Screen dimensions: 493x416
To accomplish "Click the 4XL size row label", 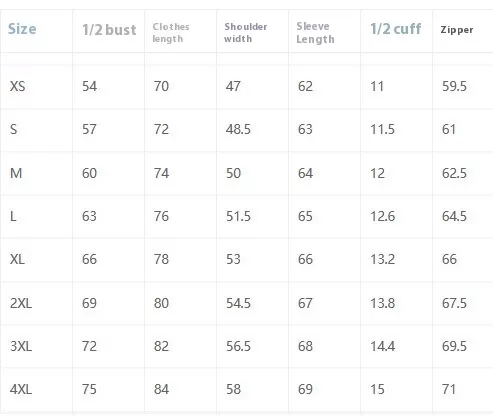I will [x=21, y=389].
